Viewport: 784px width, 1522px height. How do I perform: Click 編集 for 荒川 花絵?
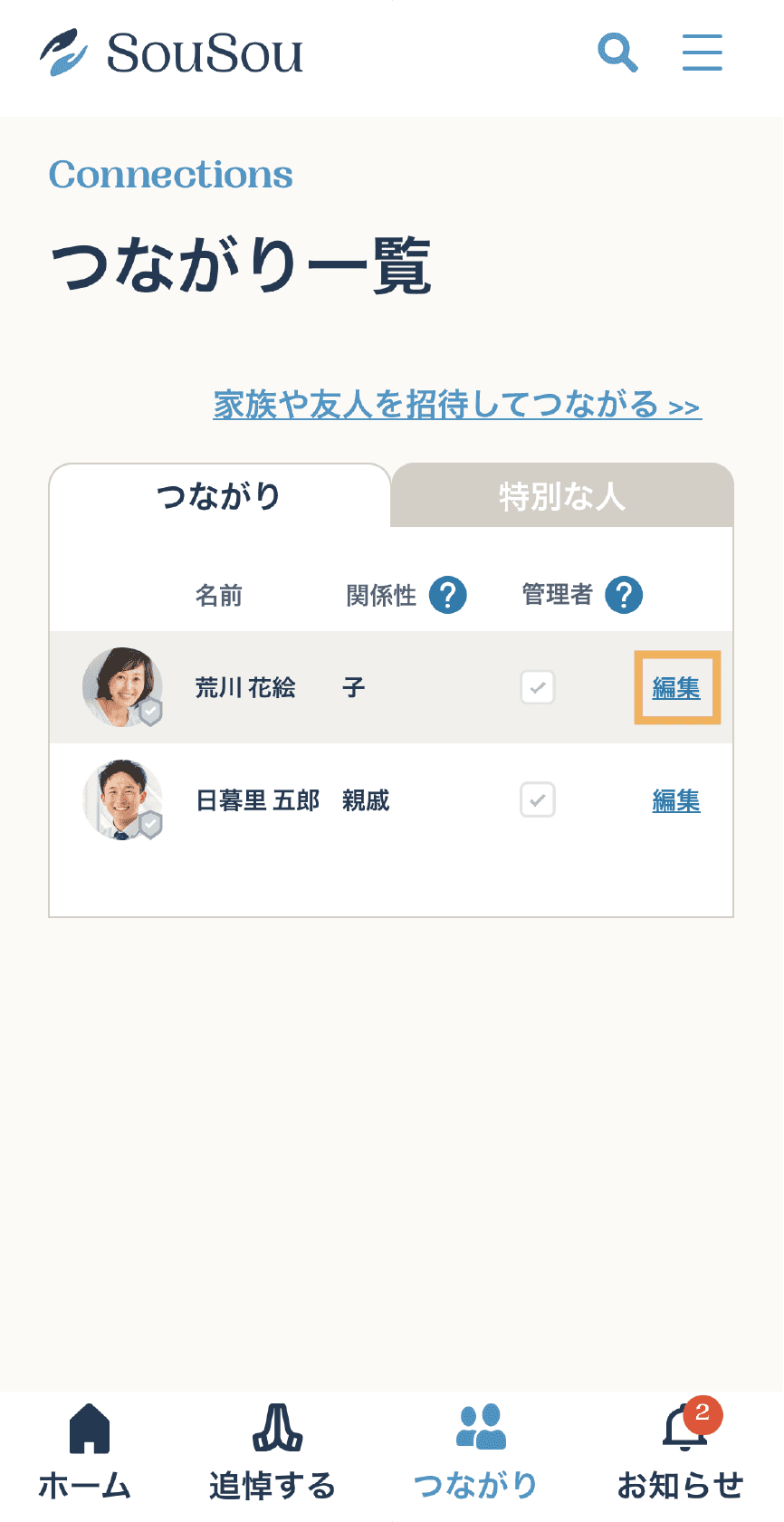676,688
